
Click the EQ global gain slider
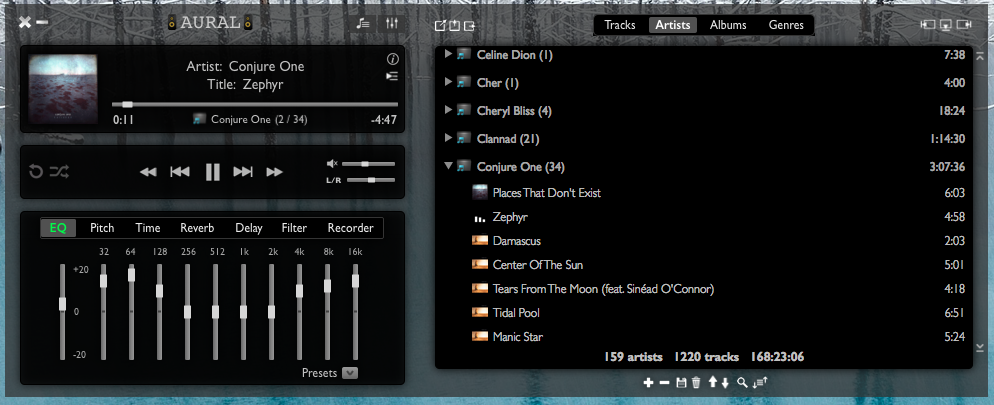(62, 312)
